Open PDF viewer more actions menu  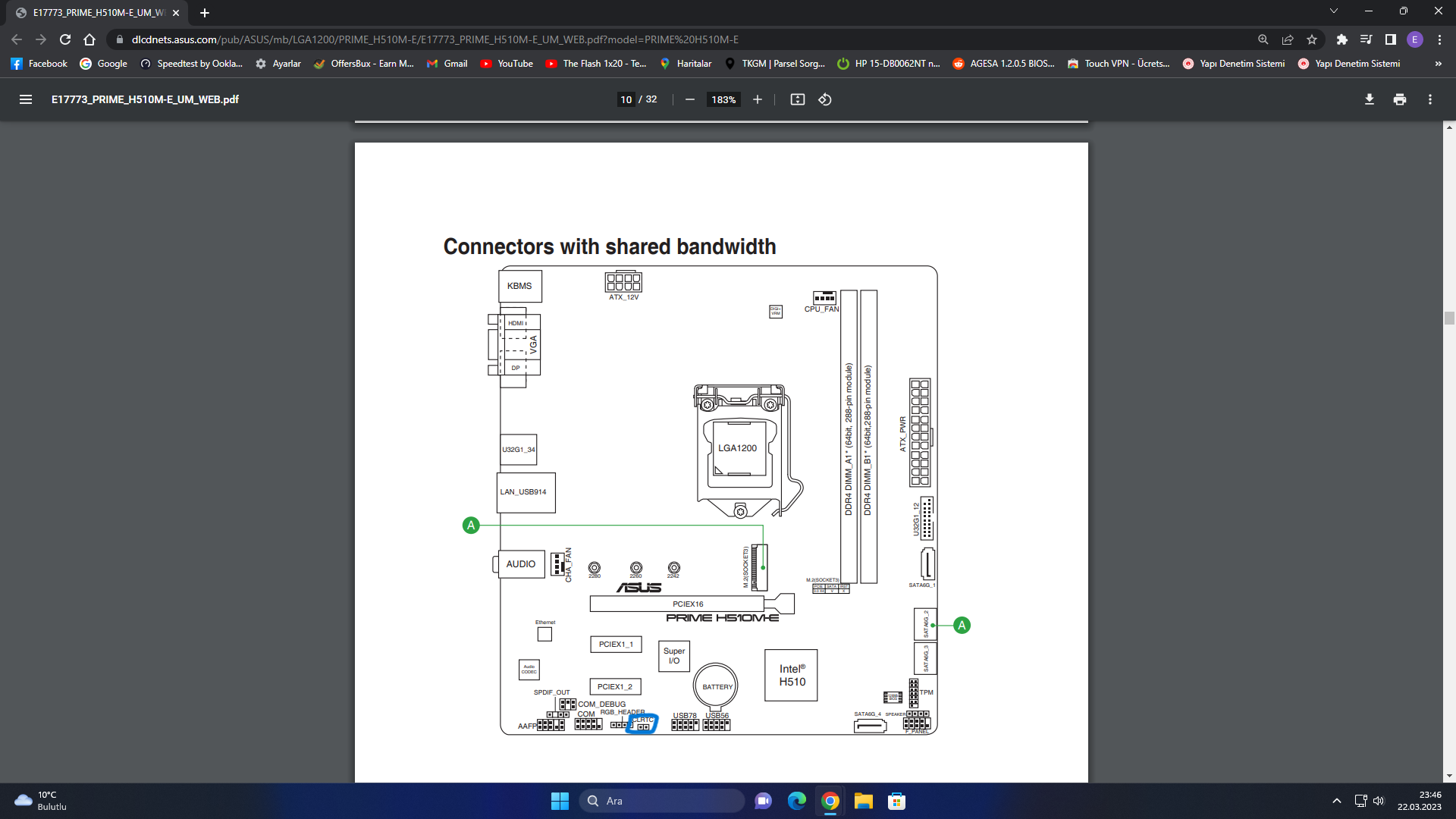pyautogui.click(x=1430, y=99)
